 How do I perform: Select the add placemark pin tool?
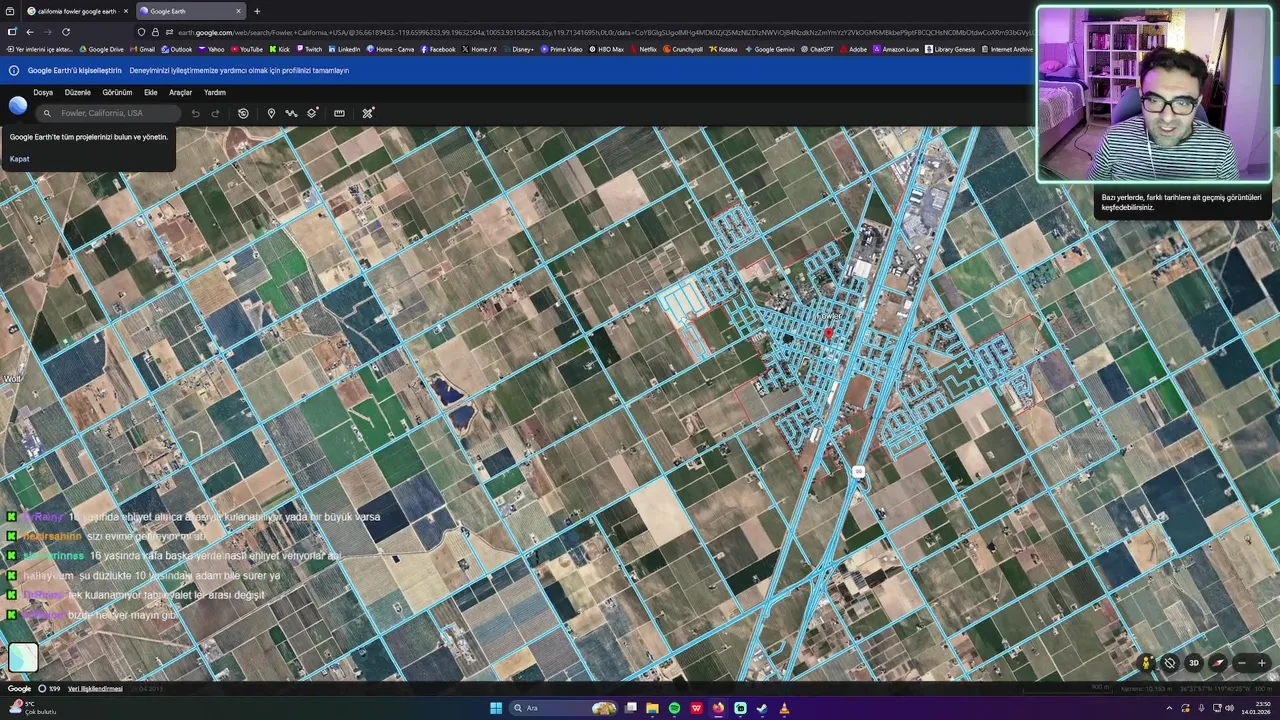point(271,113)
